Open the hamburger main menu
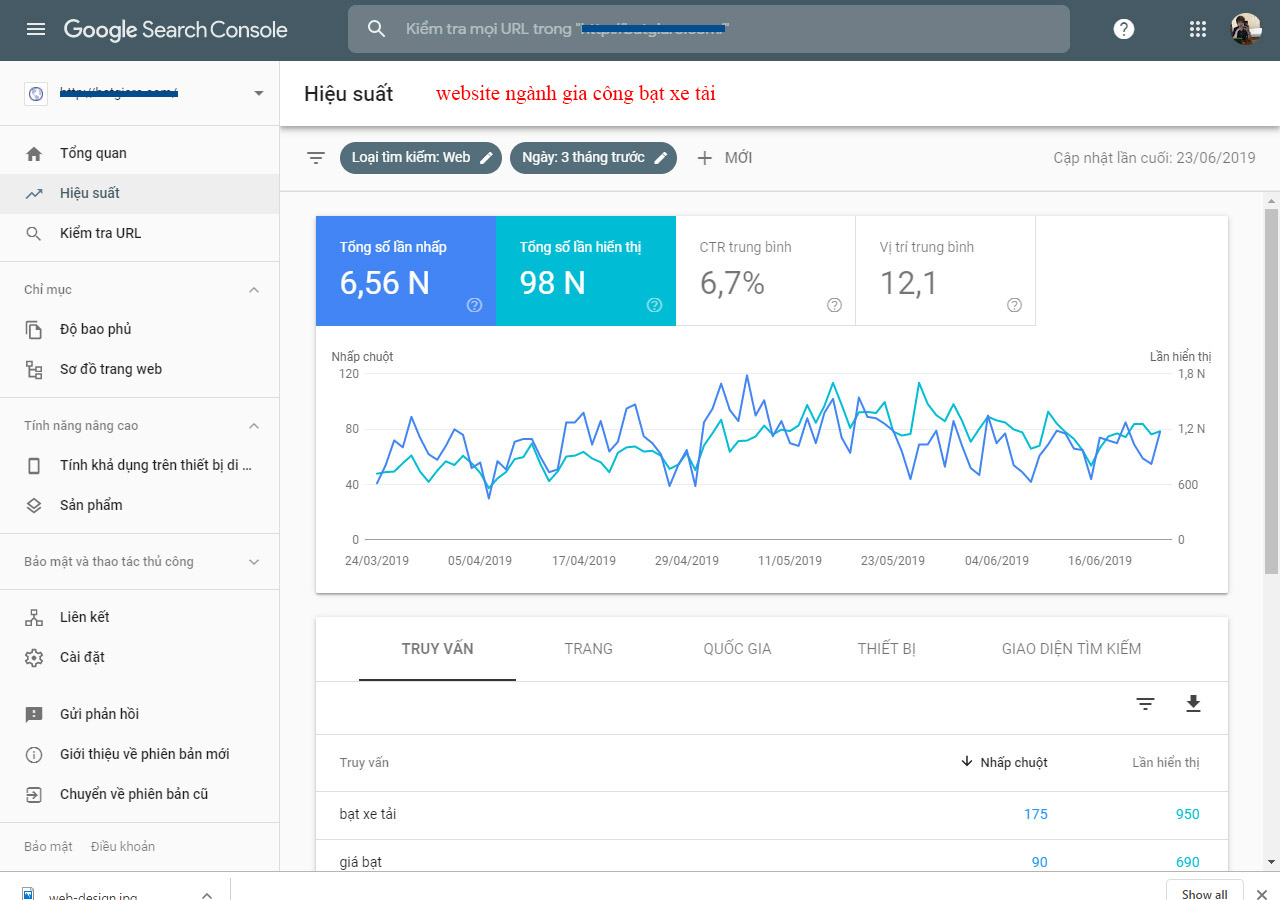Image resolution: width=1280 pixels, height=900 pixels. (36, 29)
